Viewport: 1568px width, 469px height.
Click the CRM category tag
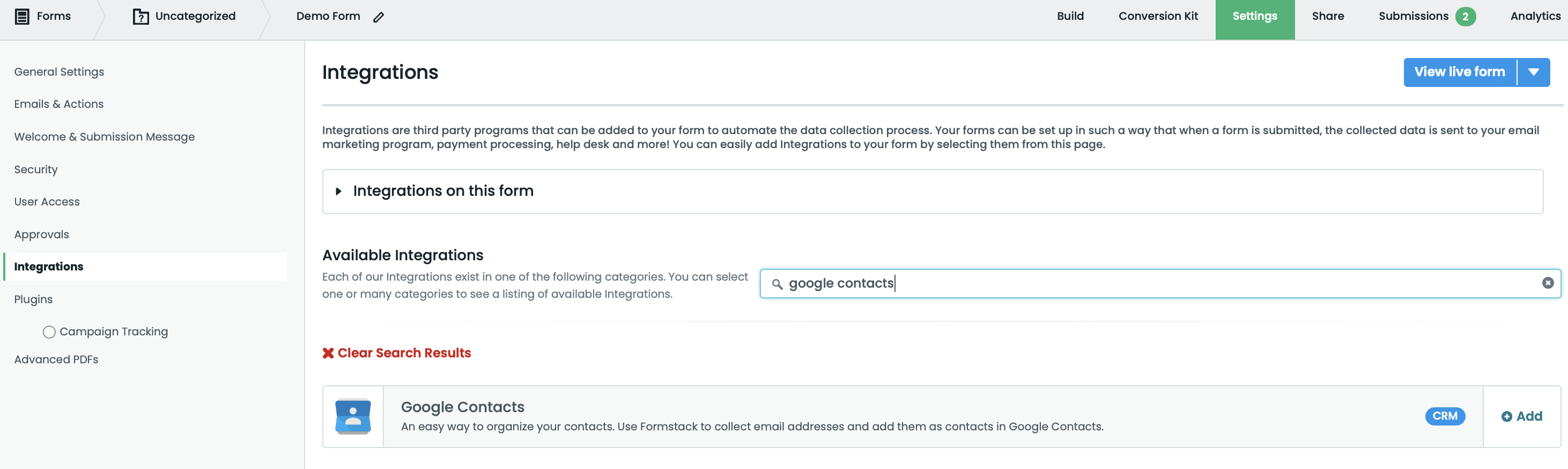coord(1445,416)
